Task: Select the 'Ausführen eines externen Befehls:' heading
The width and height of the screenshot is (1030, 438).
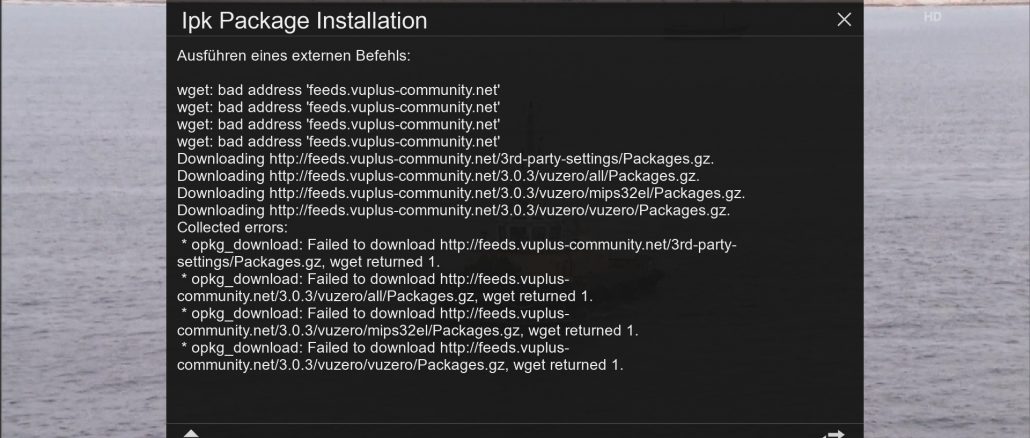Action: point(294,56)
